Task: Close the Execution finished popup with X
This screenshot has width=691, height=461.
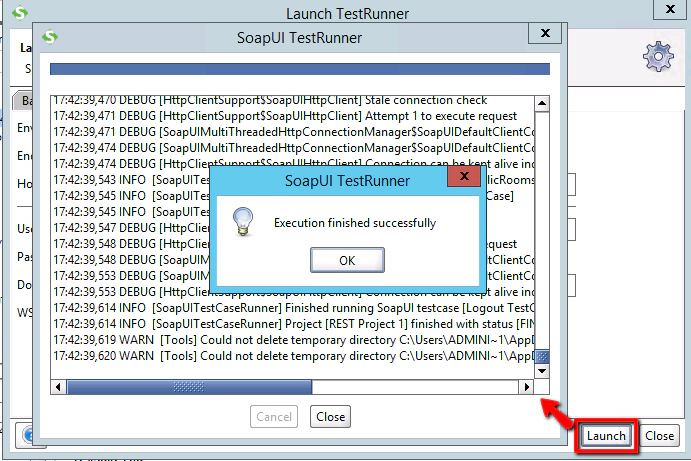Action: tap(464, 176)
